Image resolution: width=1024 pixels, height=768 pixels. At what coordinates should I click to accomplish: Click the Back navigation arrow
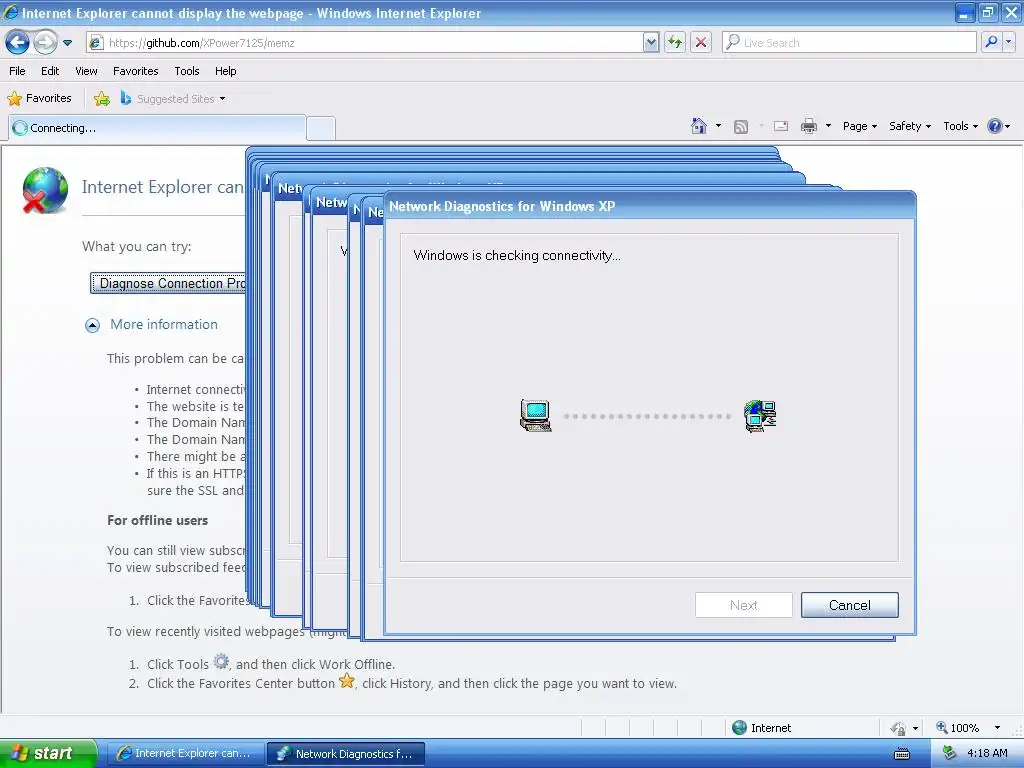tap(18, 43)
